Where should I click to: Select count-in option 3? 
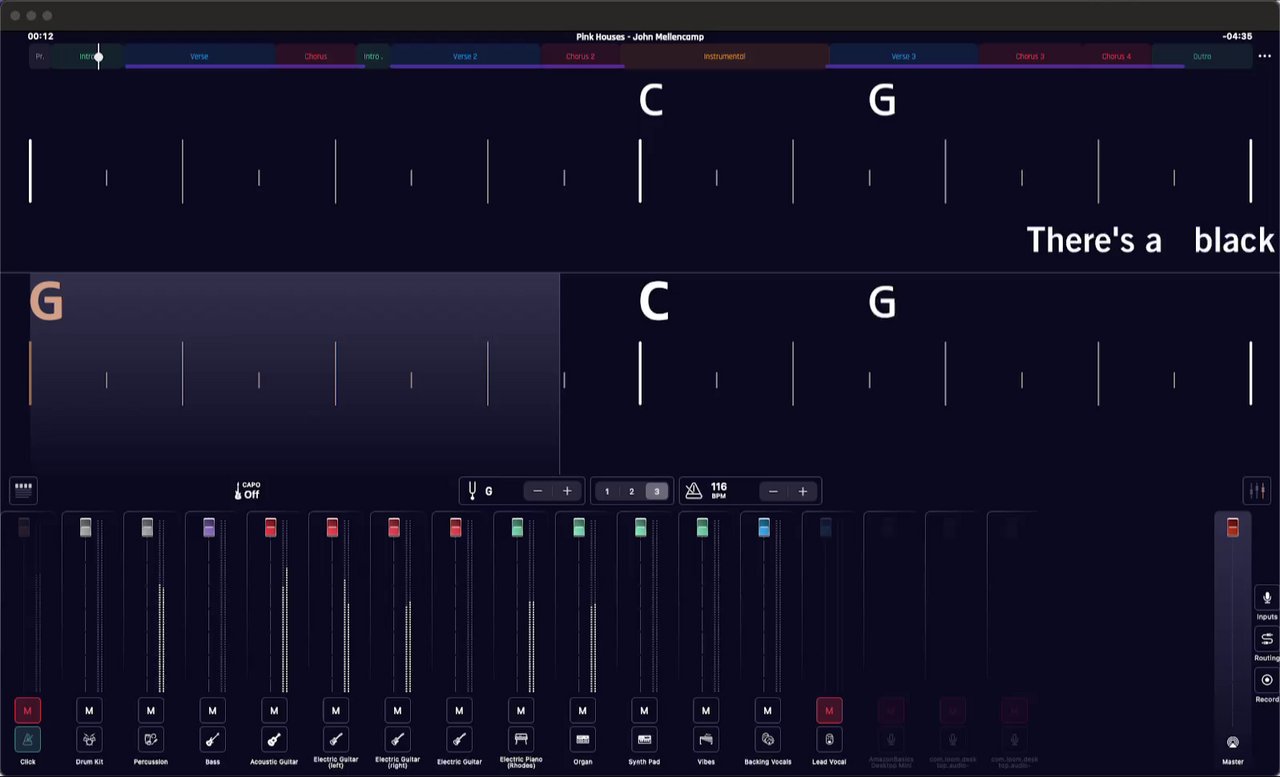pyautogui.click(x=656, y=491)
